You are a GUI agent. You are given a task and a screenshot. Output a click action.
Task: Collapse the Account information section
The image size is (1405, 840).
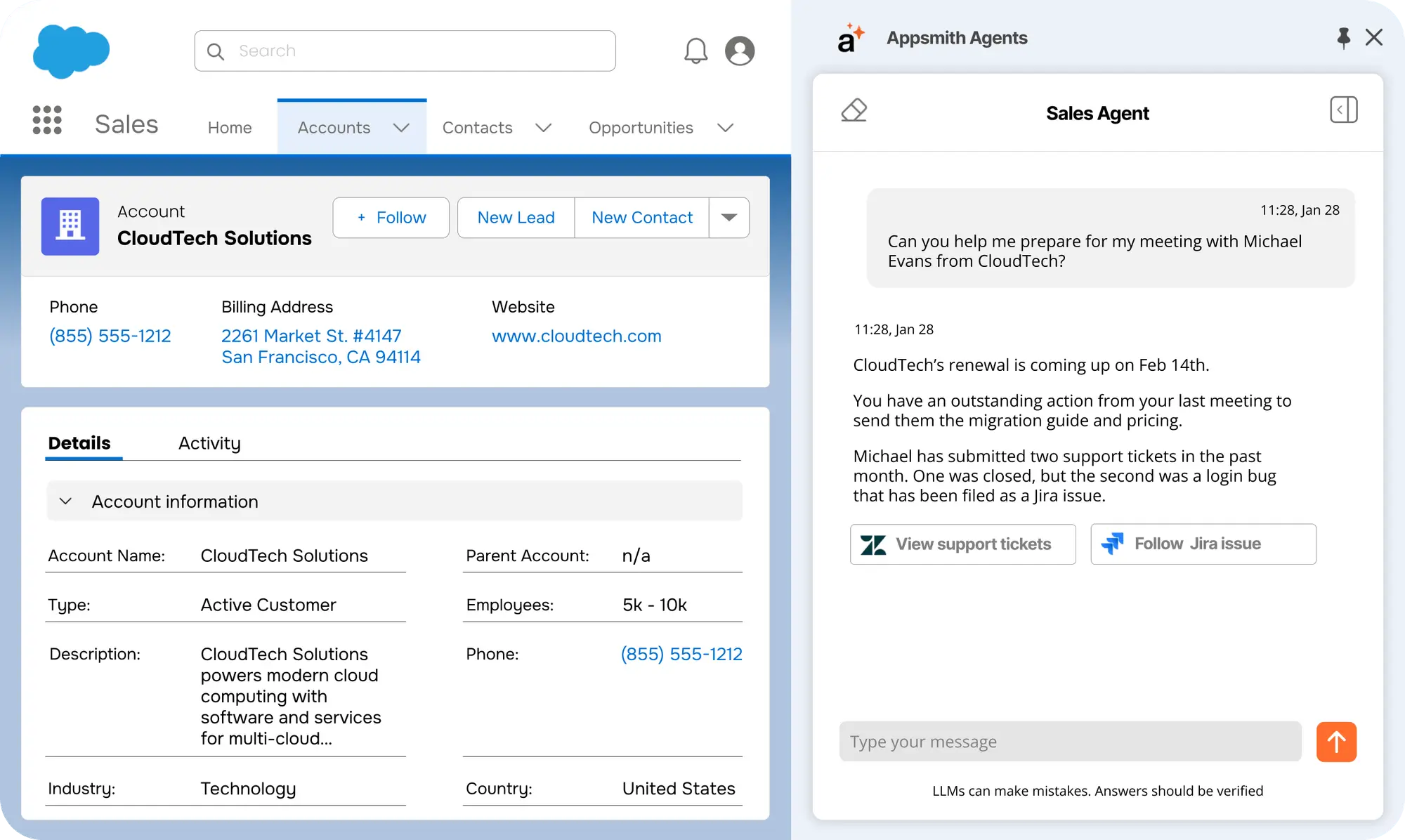point(65,501)
